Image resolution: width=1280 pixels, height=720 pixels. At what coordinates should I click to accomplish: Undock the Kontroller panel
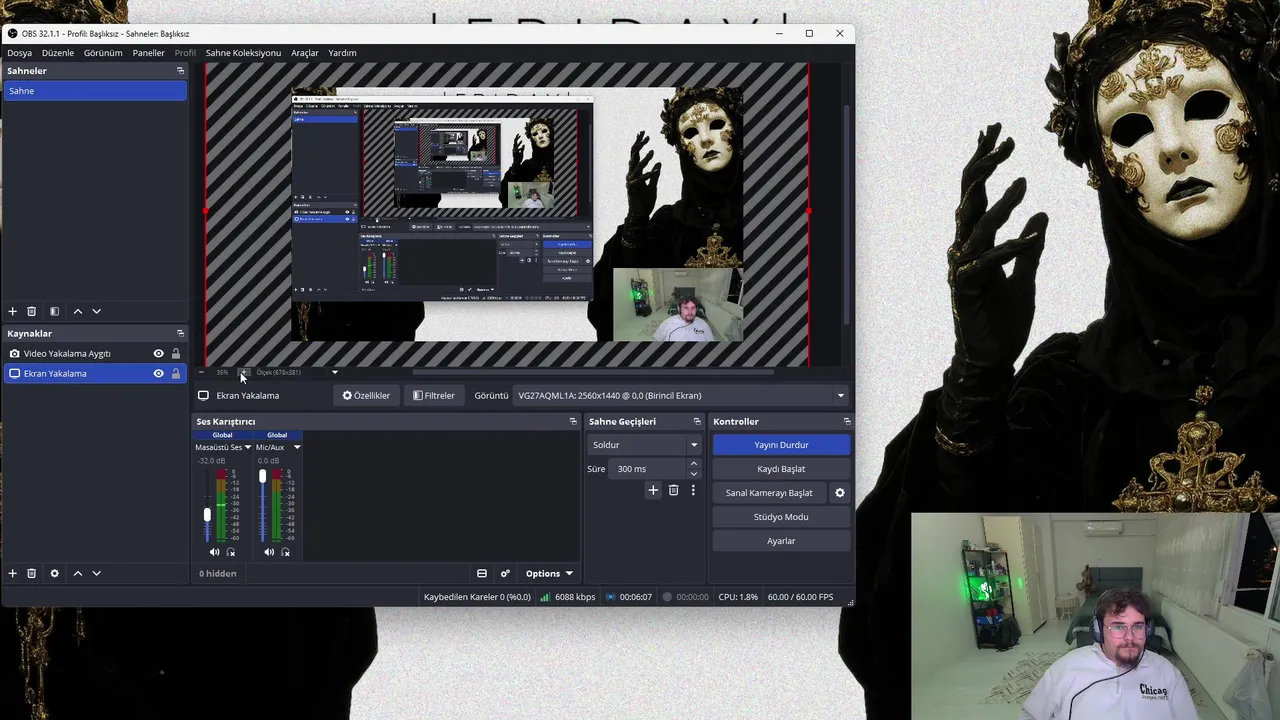(847, 422)
